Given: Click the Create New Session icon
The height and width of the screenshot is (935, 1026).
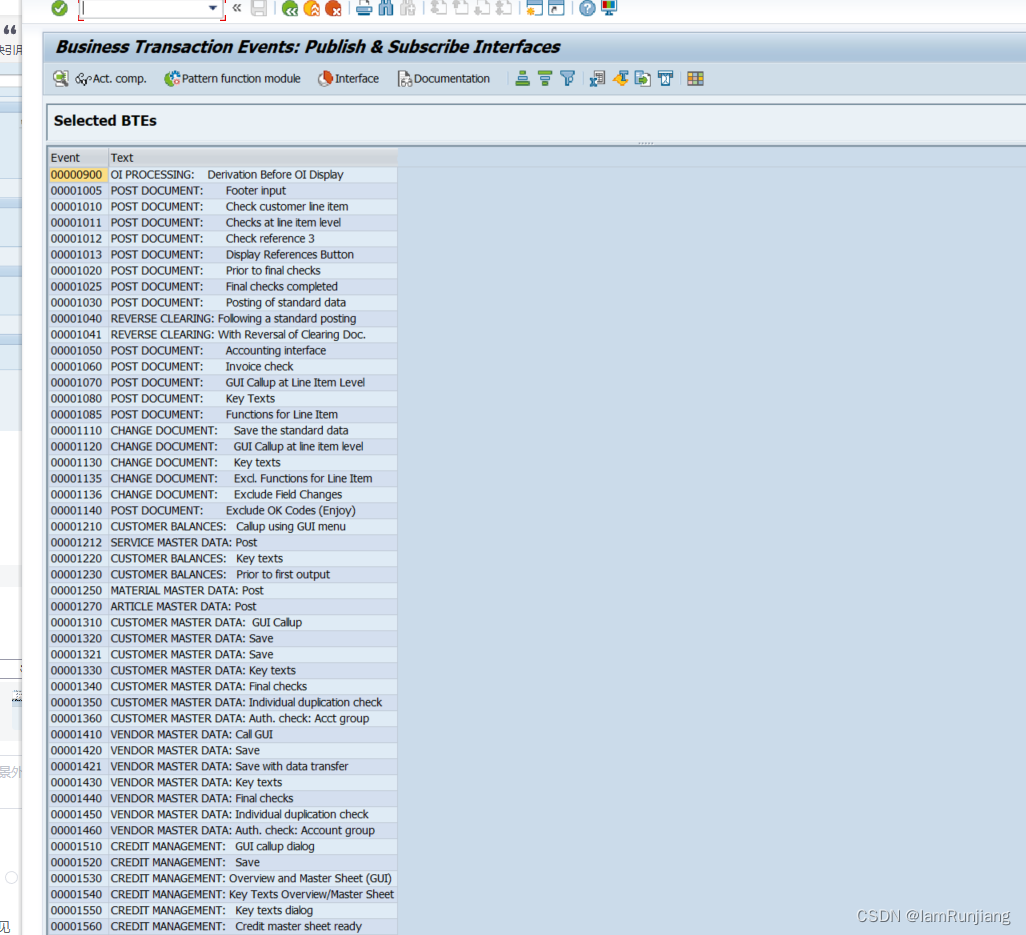Looking at the screenshot, I should point(535,8).
